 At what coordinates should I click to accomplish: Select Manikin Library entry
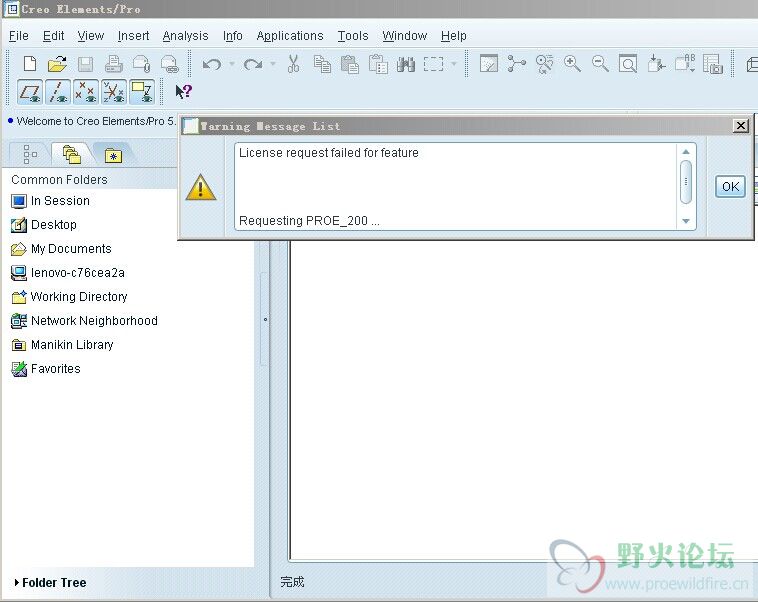pyautogui.click(x=62, y=345)
